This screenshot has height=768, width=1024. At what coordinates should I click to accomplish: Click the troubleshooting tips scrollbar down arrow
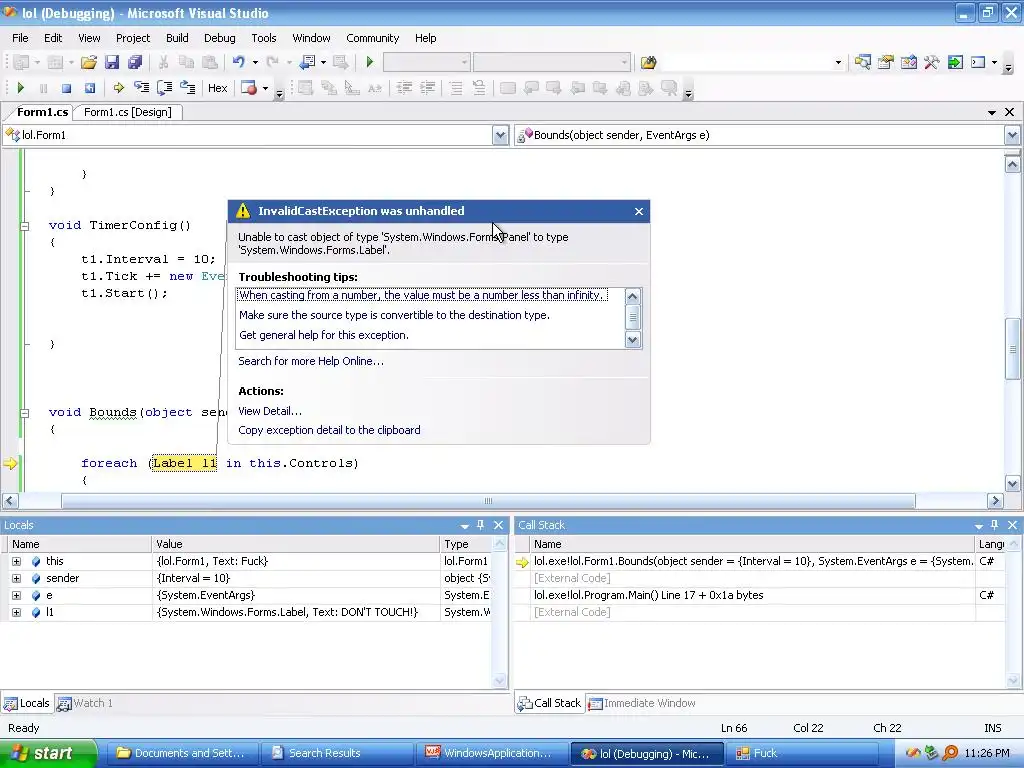(x=632, y=340)
